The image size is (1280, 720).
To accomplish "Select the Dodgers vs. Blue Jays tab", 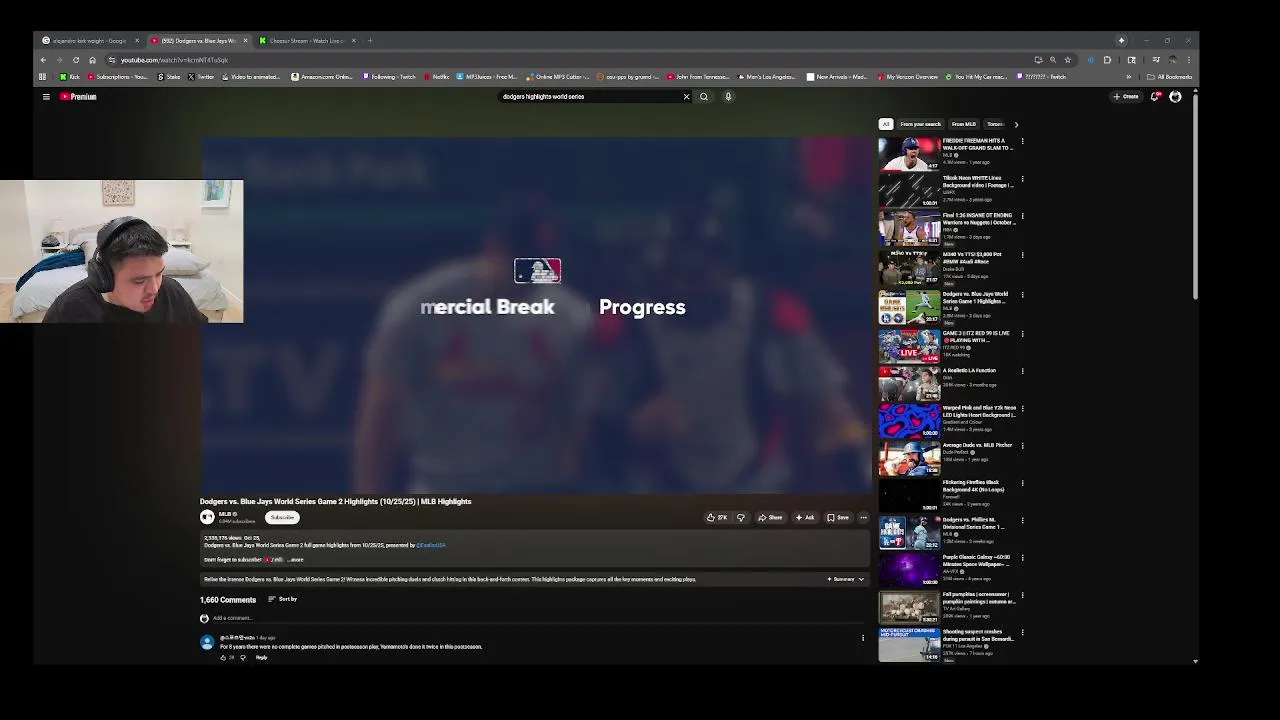I will click(198, 41).
